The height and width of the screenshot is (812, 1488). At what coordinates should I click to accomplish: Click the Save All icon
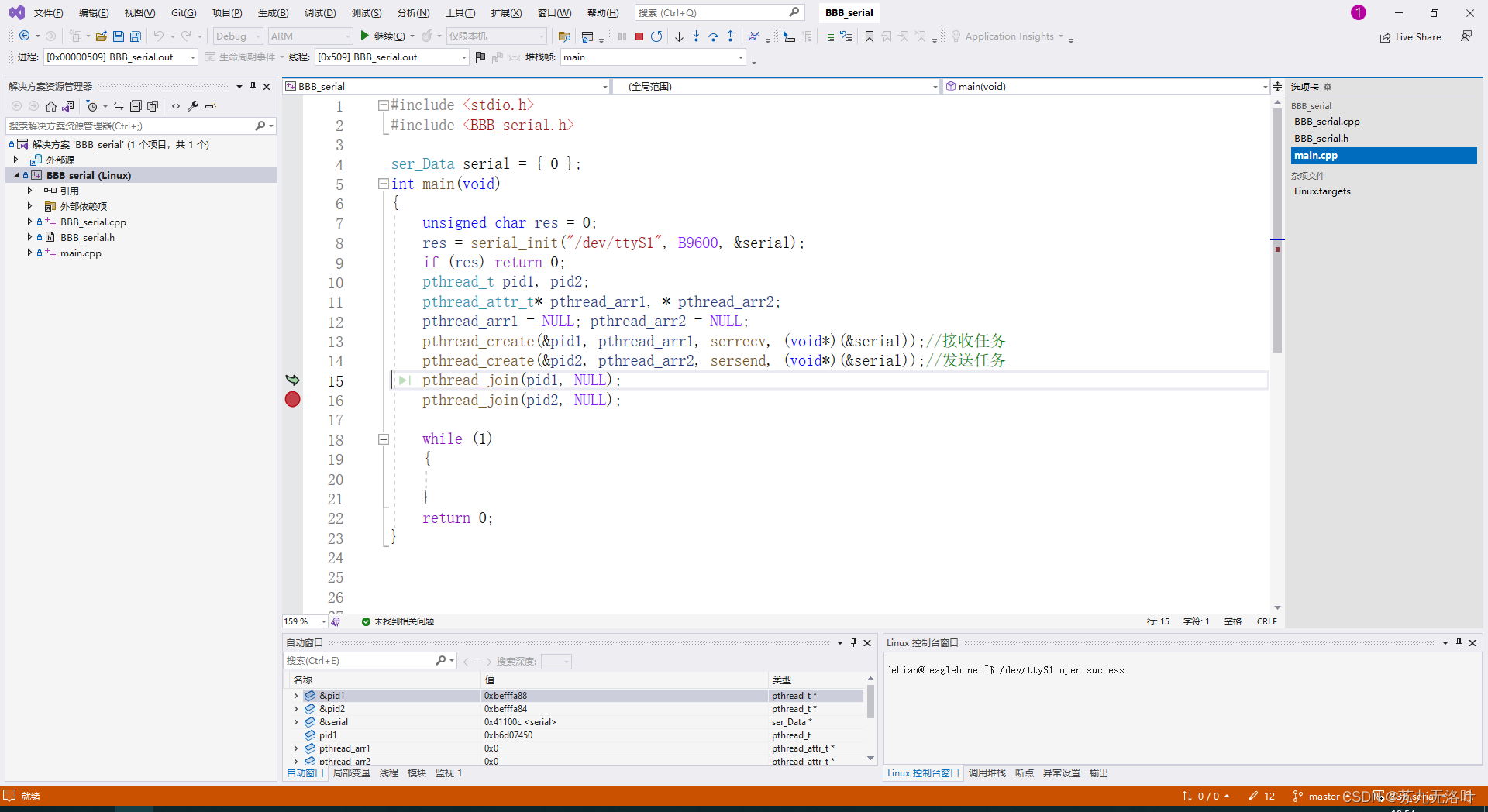coord(134,36)
